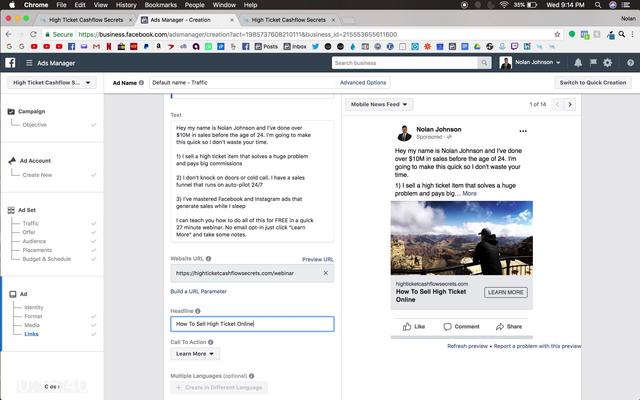The width and height of the screenshot is (640, 400).
Task: Go to the previous ad preview placement
Action: click(x=557, y=104)
